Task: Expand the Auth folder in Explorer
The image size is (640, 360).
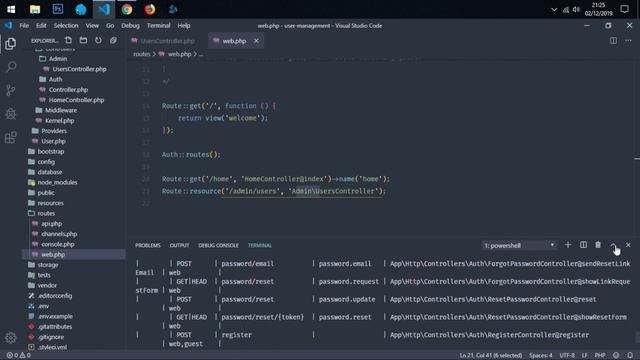Action: tap(56, 79)
